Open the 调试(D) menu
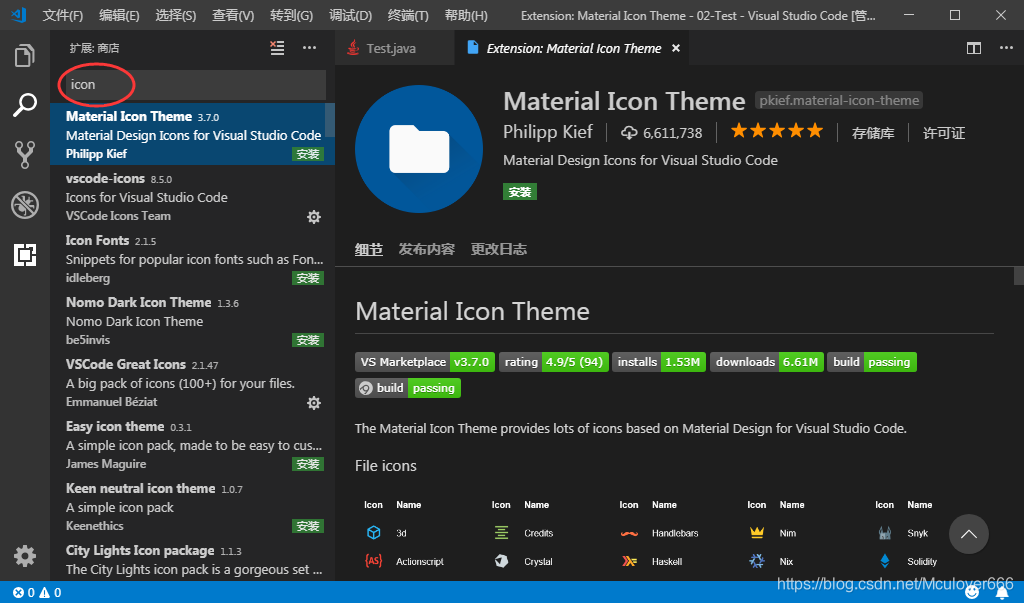This screenshot has width=1024, height=603. [351, 15]
